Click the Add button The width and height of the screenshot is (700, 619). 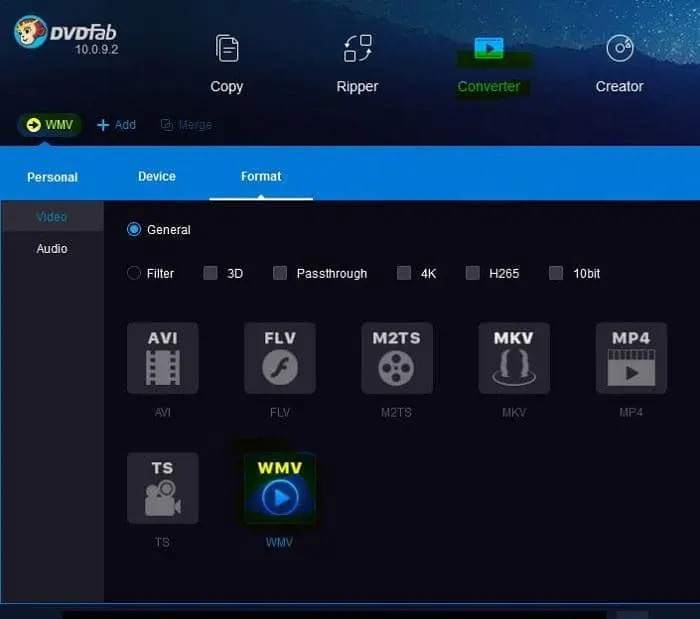tap(116, 125)
